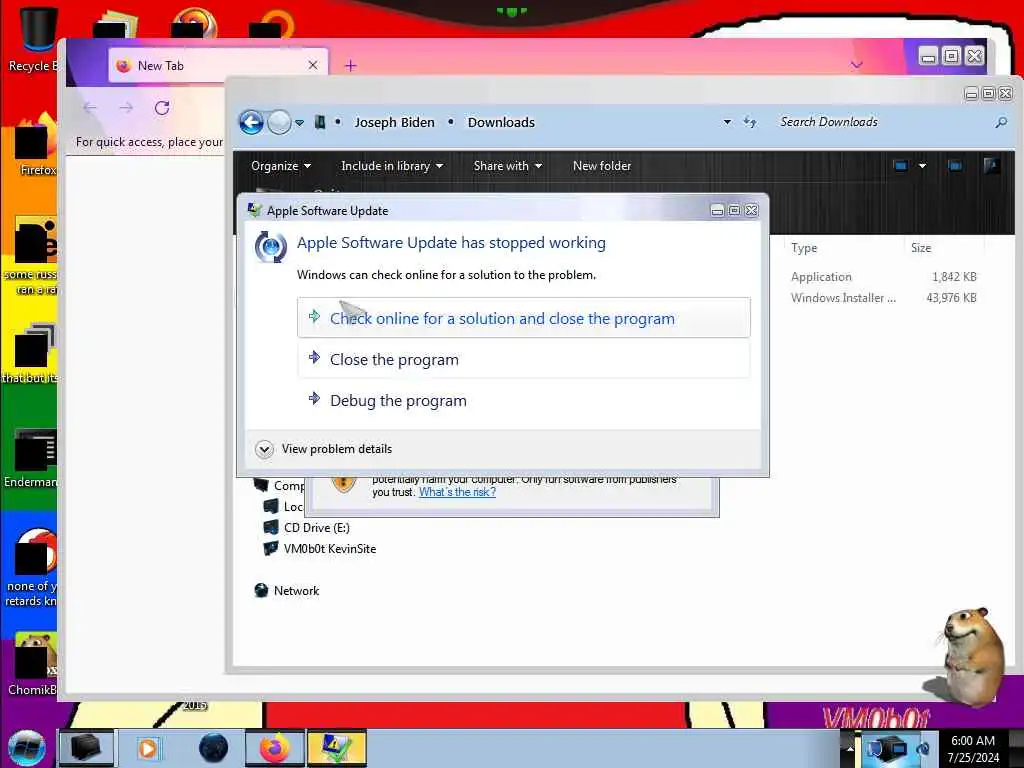Open recent locations dropdown beside navigation arrows
1024x768 pixels.
pyautogui.click(x=300, y=123)
